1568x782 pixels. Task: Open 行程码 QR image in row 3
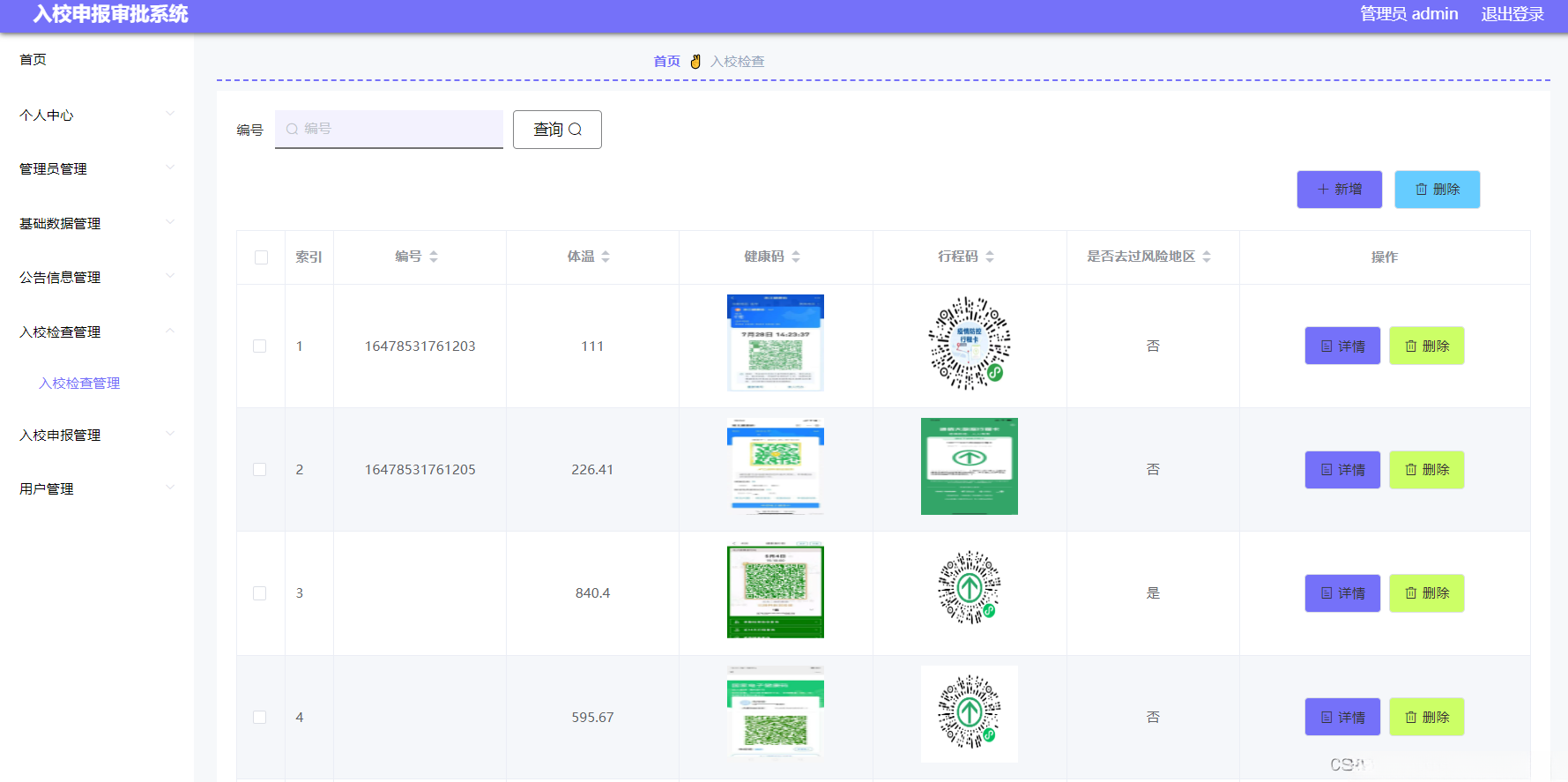pyautogui.click(x=970, y=588)
